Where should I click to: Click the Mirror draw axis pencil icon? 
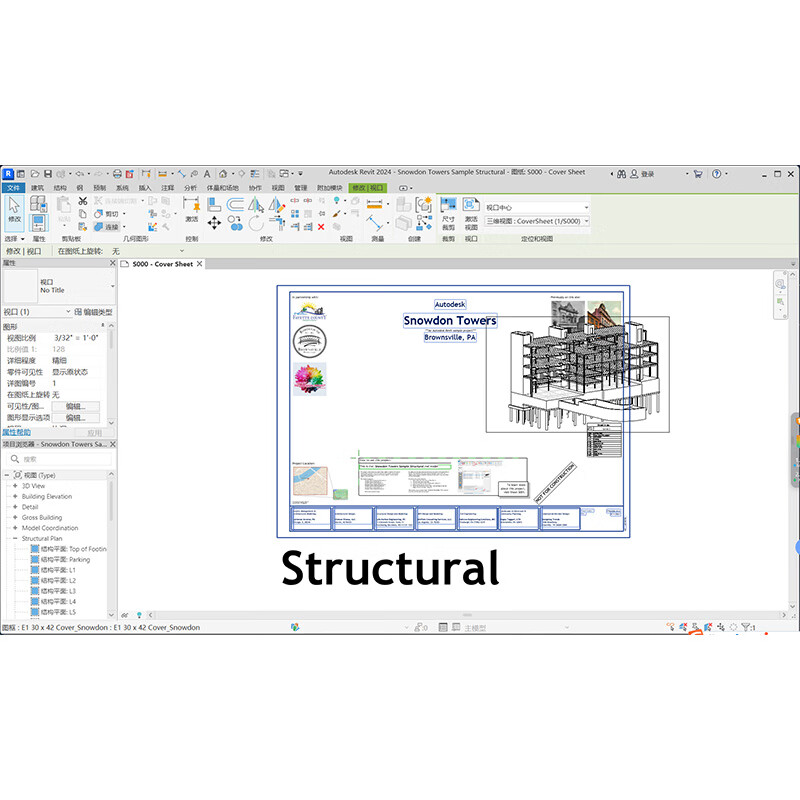pyautogui.click(x=277, y=205)
